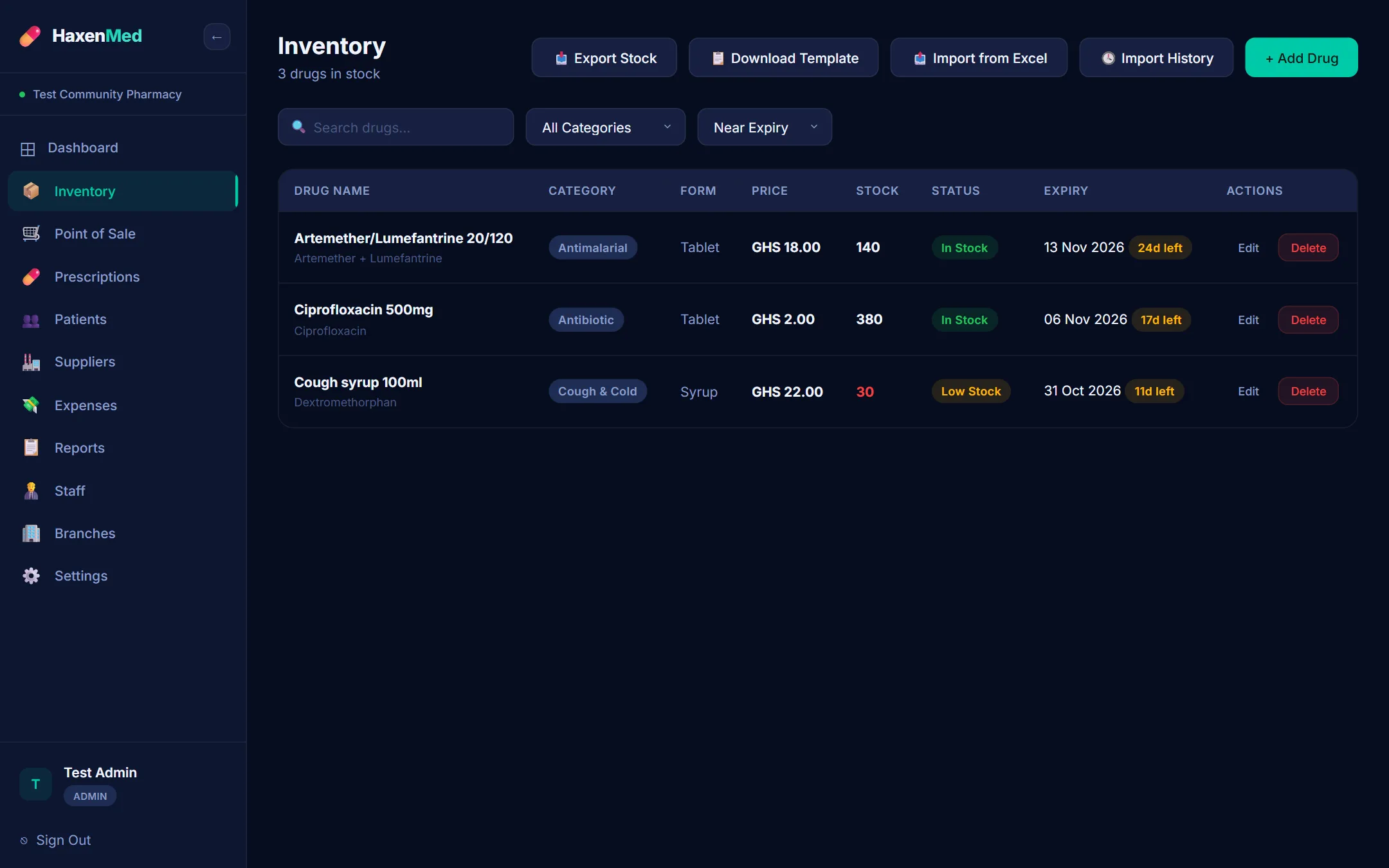Click the Low Stock status badge
The height and width of the screenshot is (868, 1389).
(x=971, y=391)
